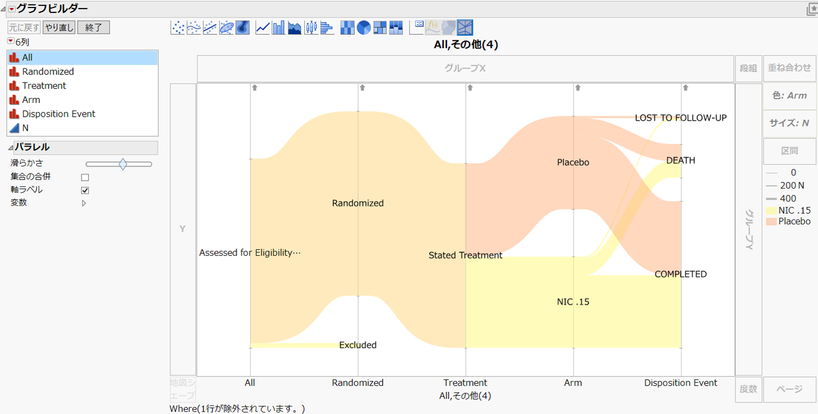Click the 度数 drop zone
This screenshot has height=414, width=818.
point(748,389)
